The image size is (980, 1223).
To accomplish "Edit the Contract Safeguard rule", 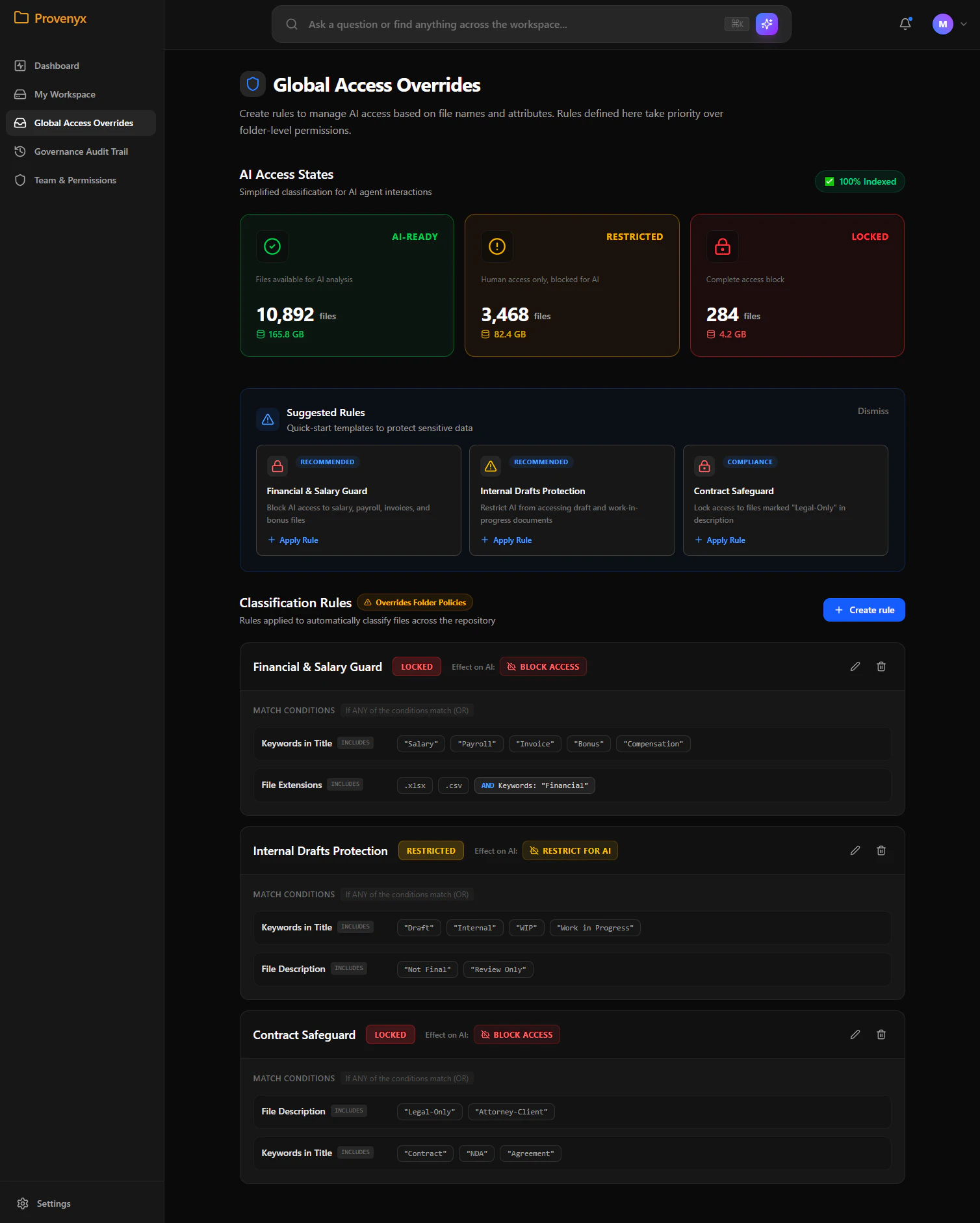I will pyautogui.click(x=855, y=1034).
